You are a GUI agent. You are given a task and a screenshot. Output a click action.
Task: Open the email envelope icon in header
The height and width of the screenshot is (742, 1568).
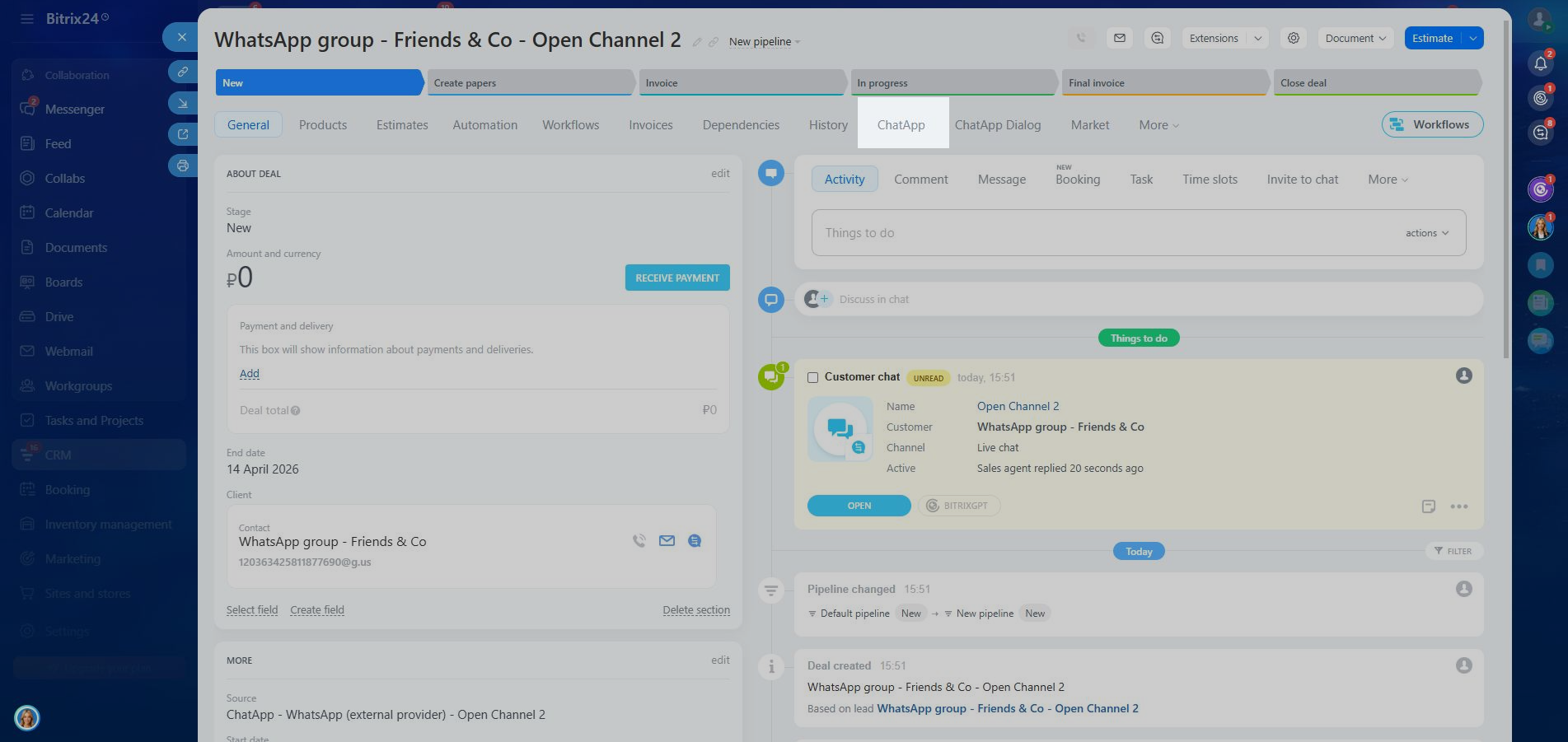[1119, 38]
